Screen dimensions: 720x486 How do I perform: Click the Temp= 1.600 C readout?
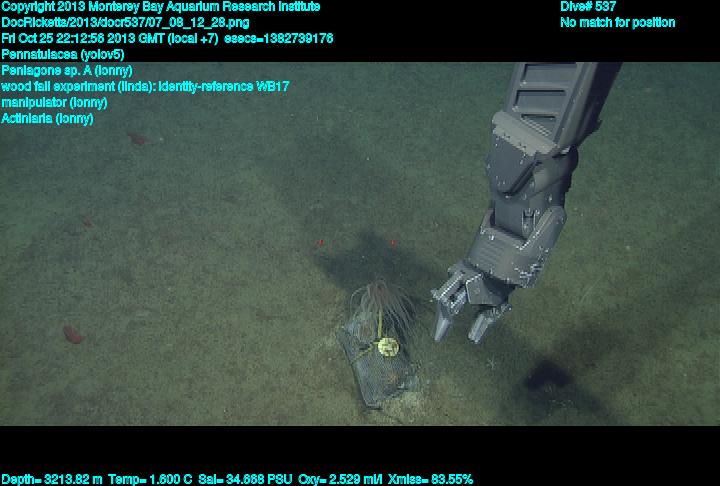(x=150, y=479)
